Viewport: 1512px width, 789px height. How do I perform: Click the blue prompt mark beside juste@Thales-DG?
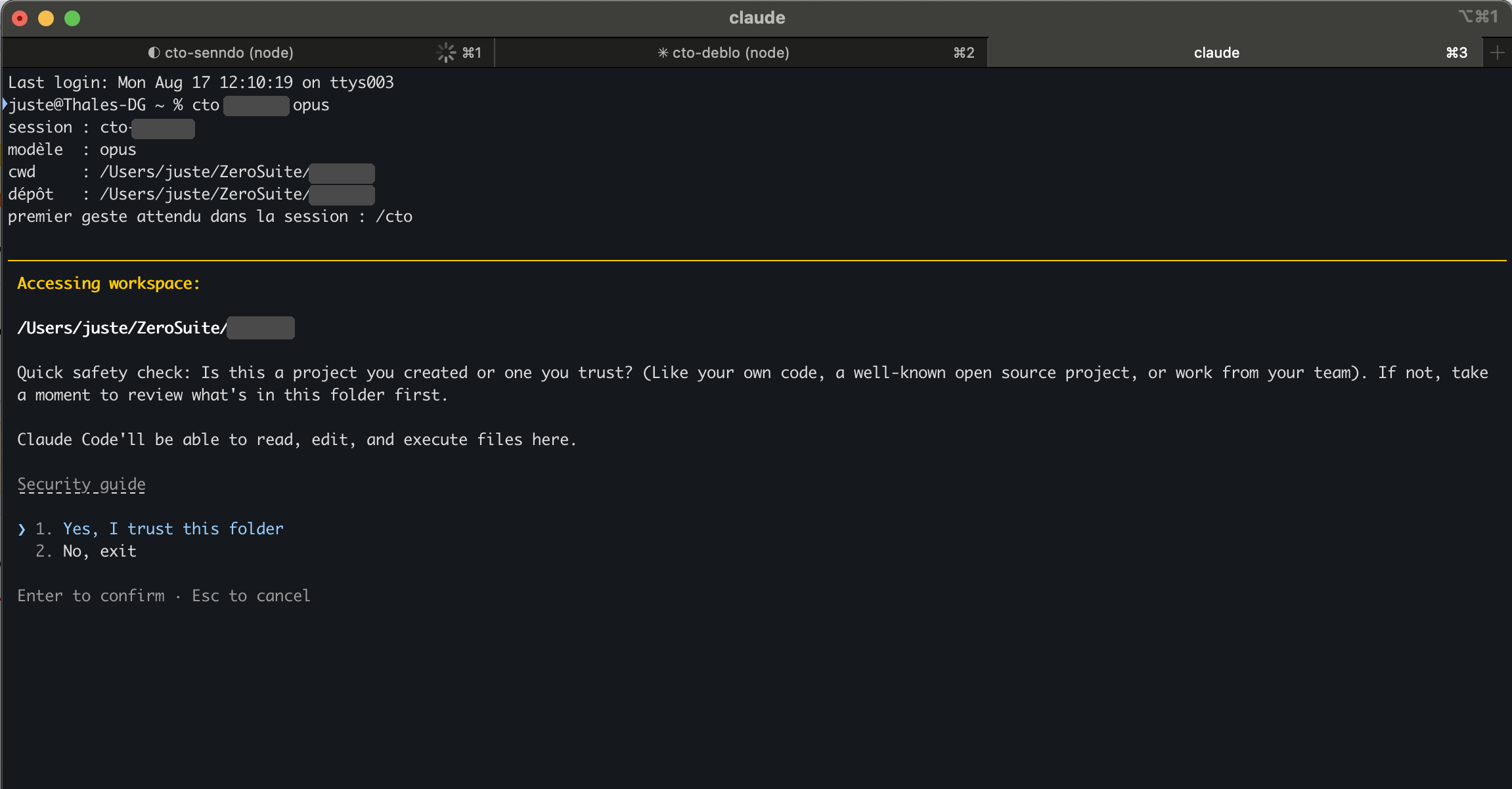pyautogui.click(x=5, y=104)
